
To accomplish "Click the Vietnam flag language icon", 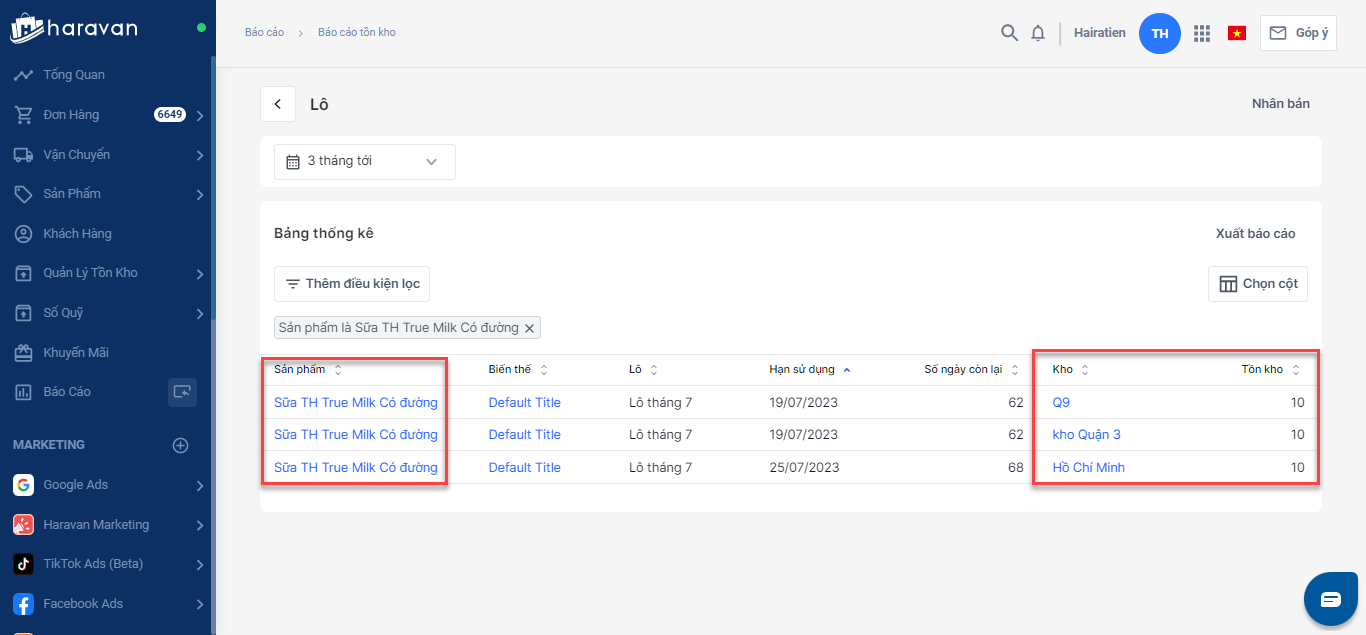I will 1237,33.
